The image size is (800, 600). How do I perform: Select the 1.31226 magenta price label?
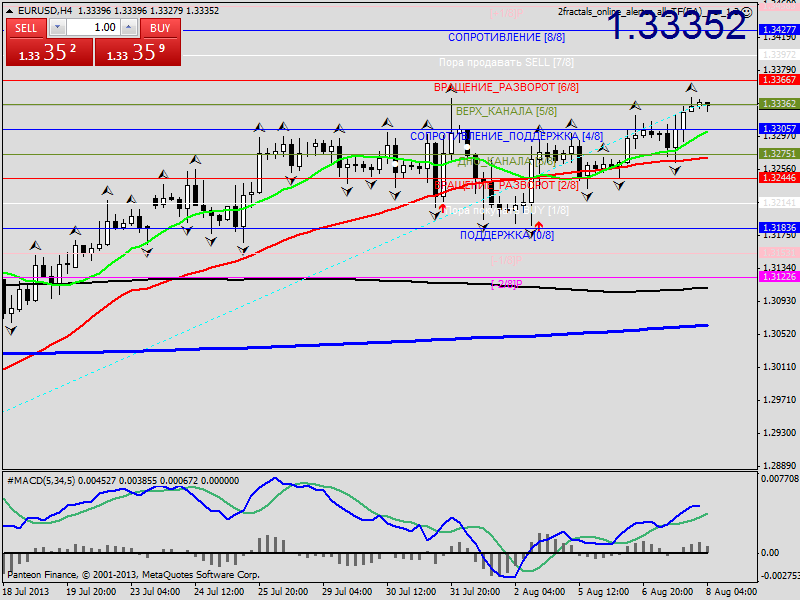point(778,277)
